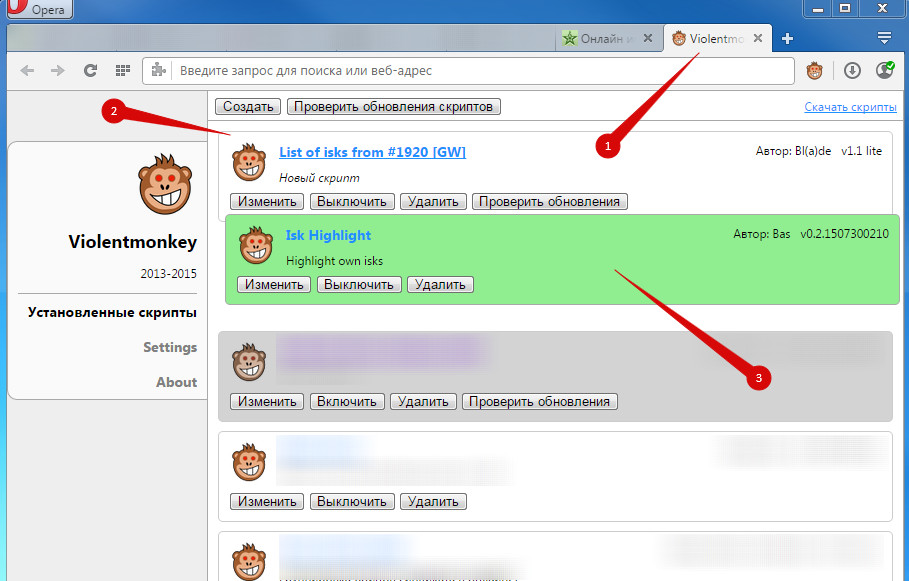909x581 pixels.
Task: Open Violentmonkey extension icon in toolbar
Action: pos(815,71)
